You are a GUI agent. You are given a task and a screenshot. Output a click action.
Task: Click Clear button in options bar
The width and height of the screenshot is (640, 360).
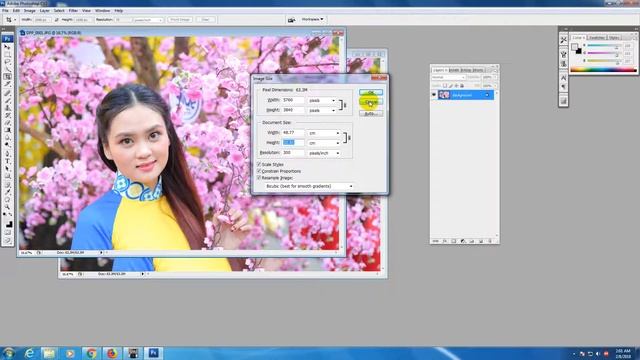click(x=205, y=20)
